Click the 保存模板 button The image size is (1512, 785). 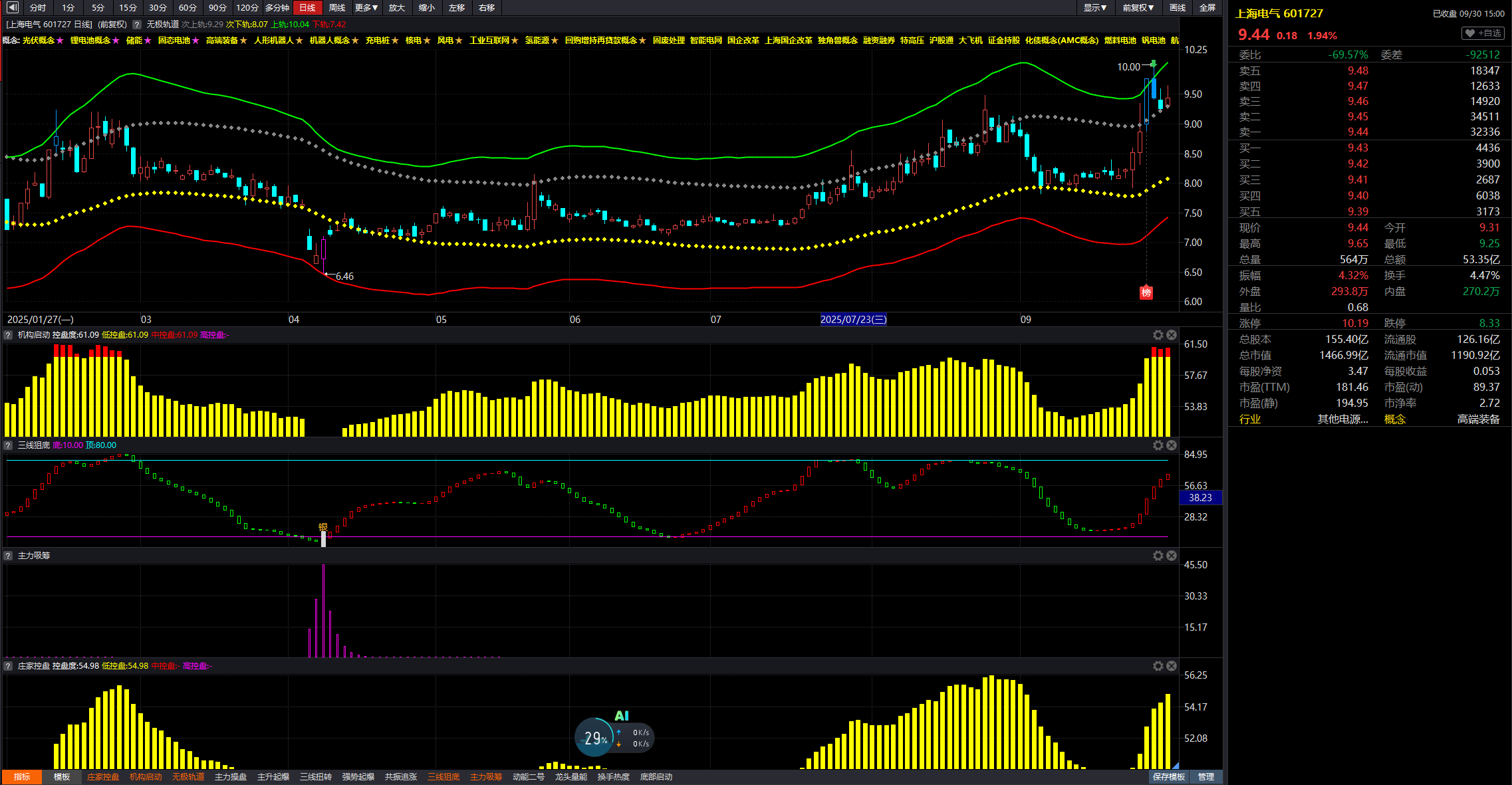click(1169, 776)
